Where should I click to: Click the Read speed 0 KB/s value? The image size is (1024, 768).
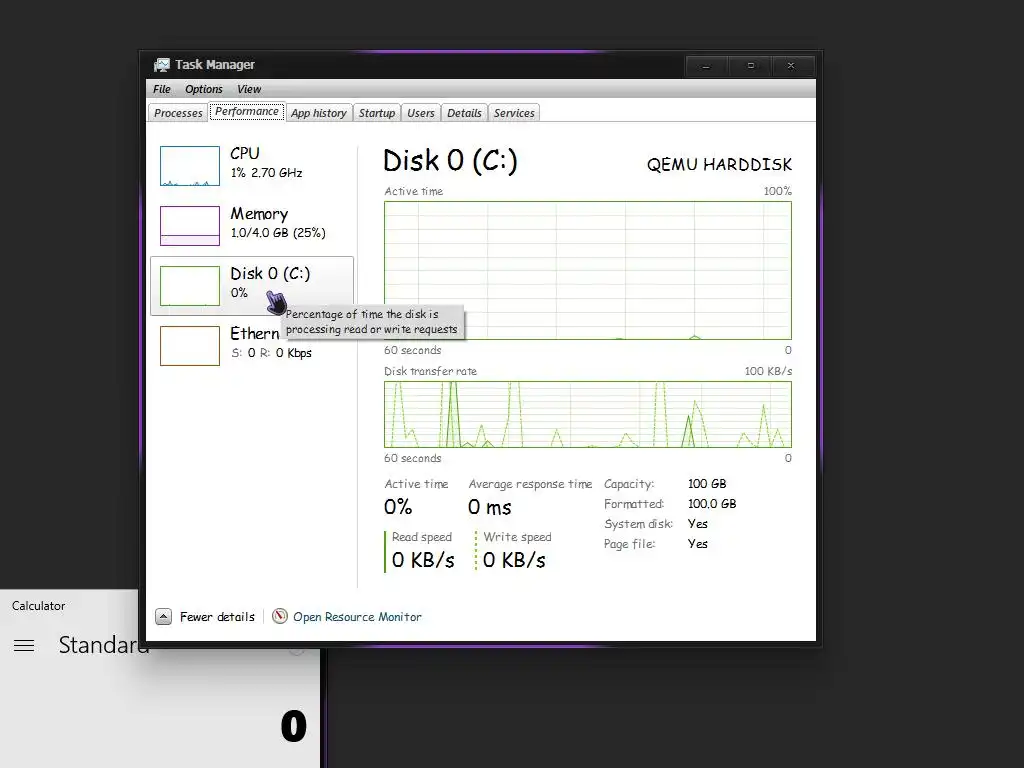pos(423,560)
